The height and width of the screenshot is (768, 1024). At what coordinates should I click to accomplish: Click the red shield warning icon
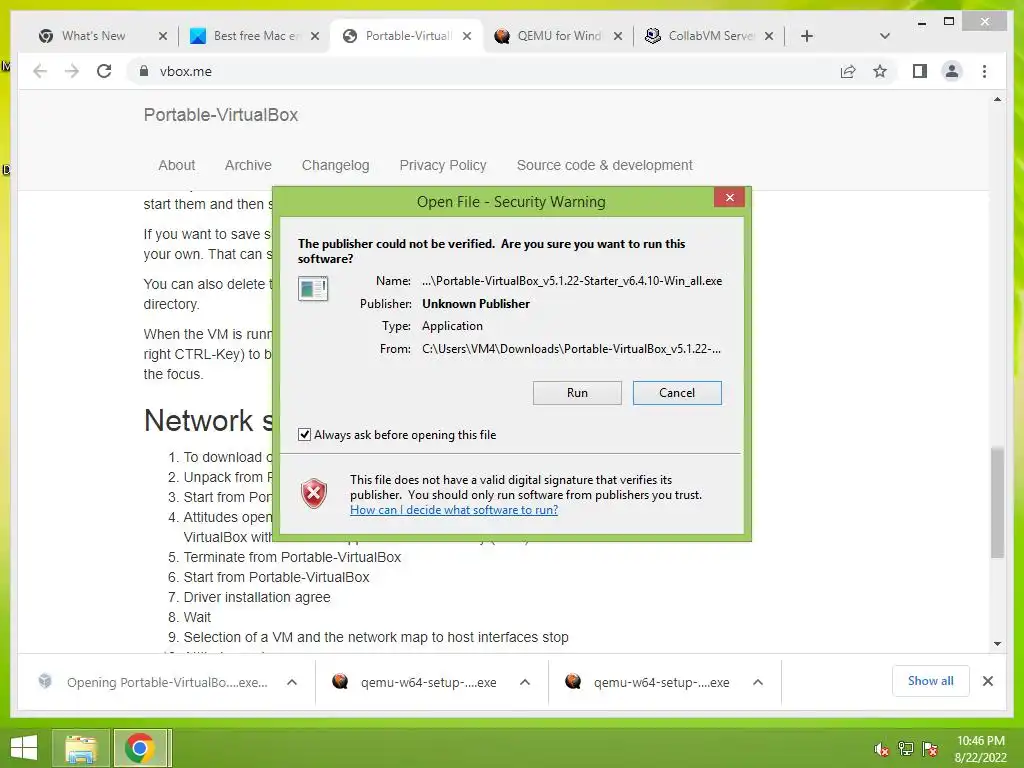click(314, 493)
